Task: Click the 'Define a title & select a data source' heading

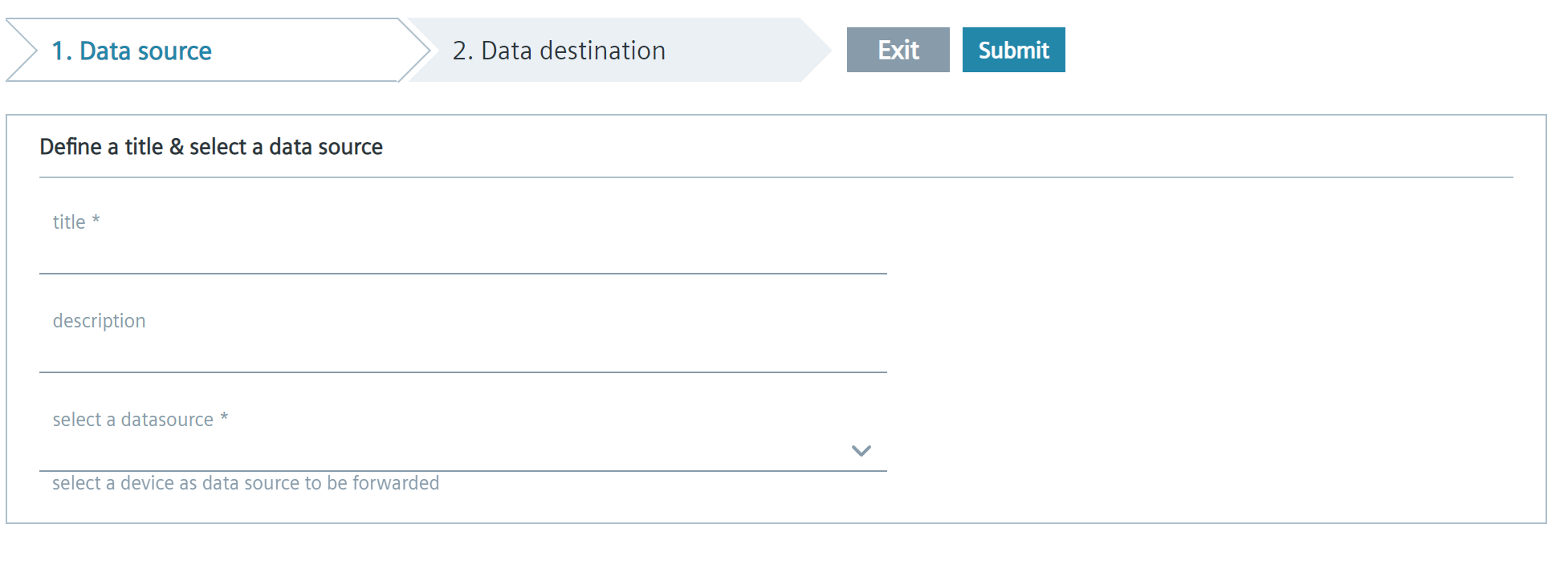Action: click(x=211, y=147)
